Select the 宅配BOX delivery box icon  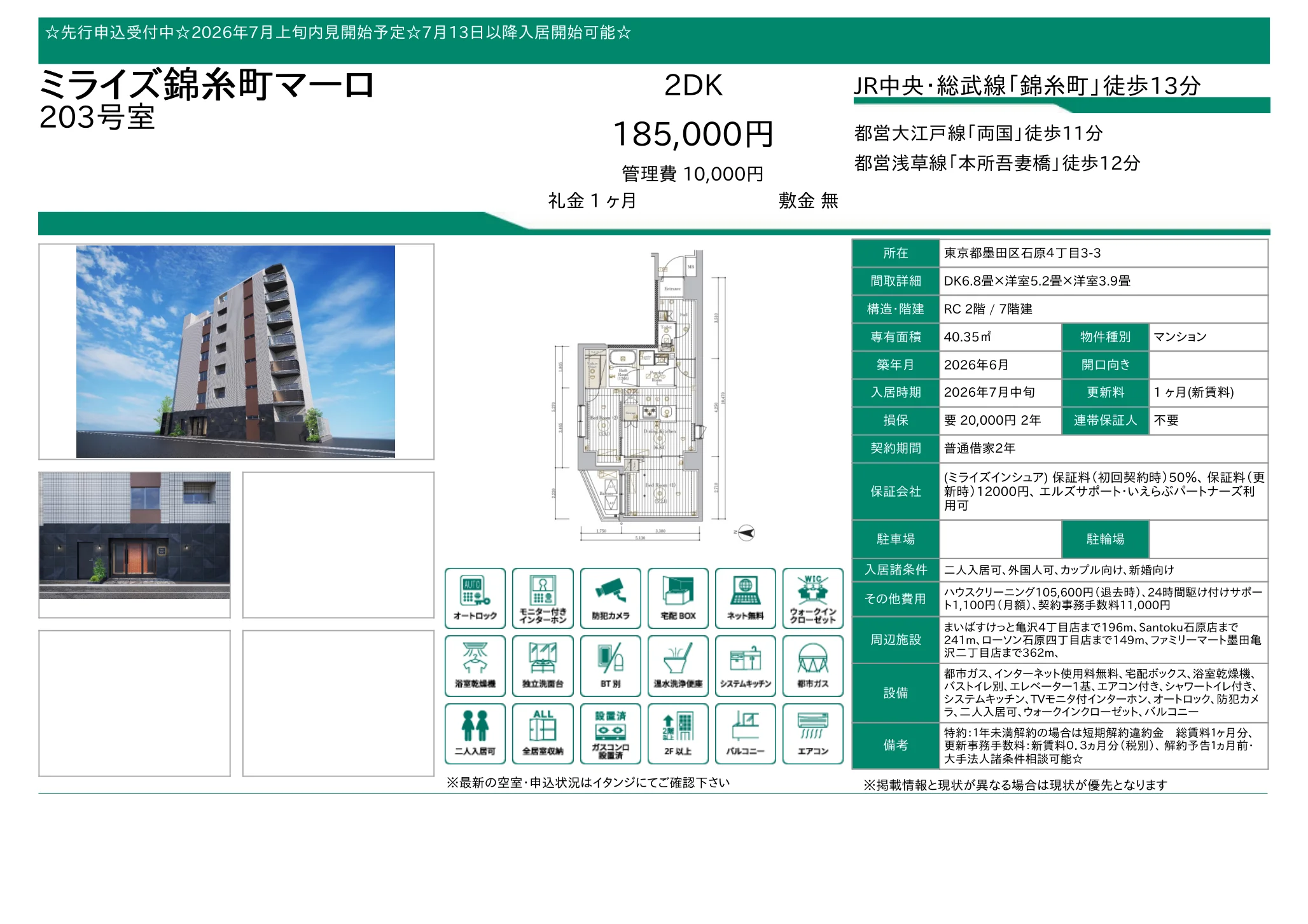point(678,598)
